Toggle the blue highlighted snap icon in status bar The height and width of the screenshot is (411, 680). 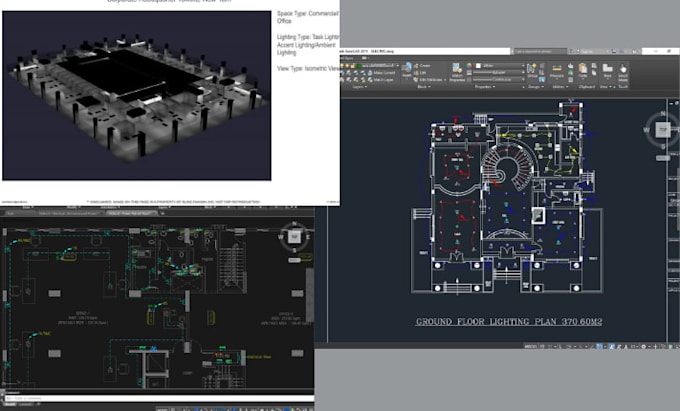click(x=599, y=346)
